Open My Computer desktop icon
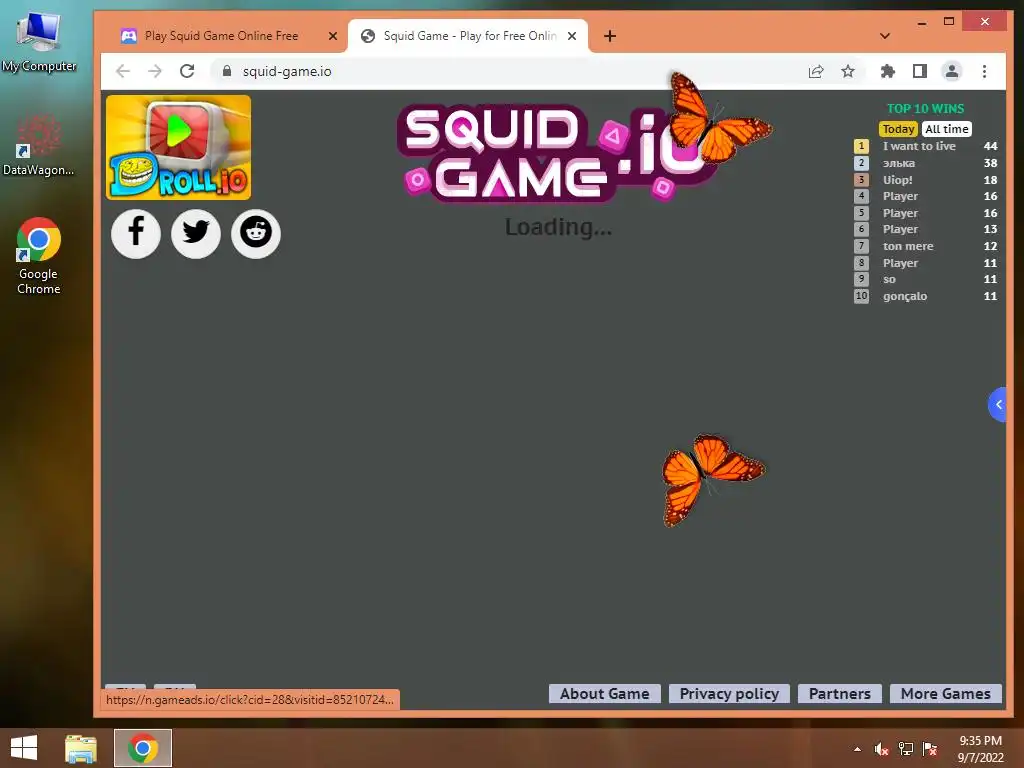This screenshot has height=768, width=1024. 39,40
